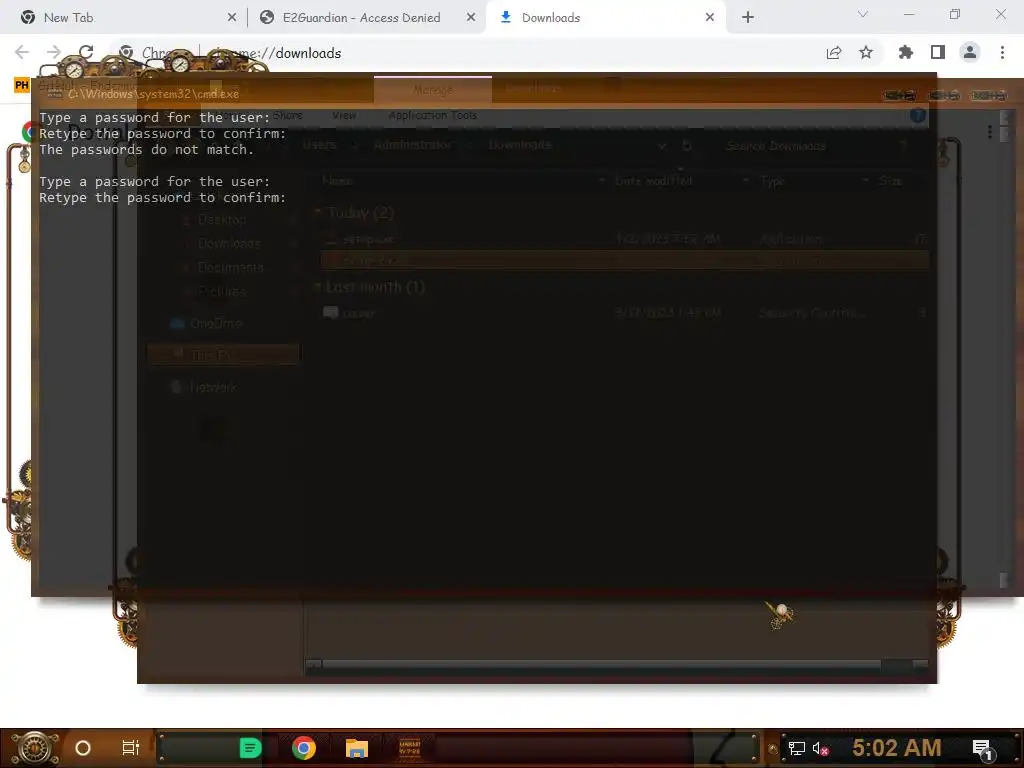Screen dimensions: 1024x768
Task: Select the Downloads tab in Chrome
Action: tap(603, 18)
